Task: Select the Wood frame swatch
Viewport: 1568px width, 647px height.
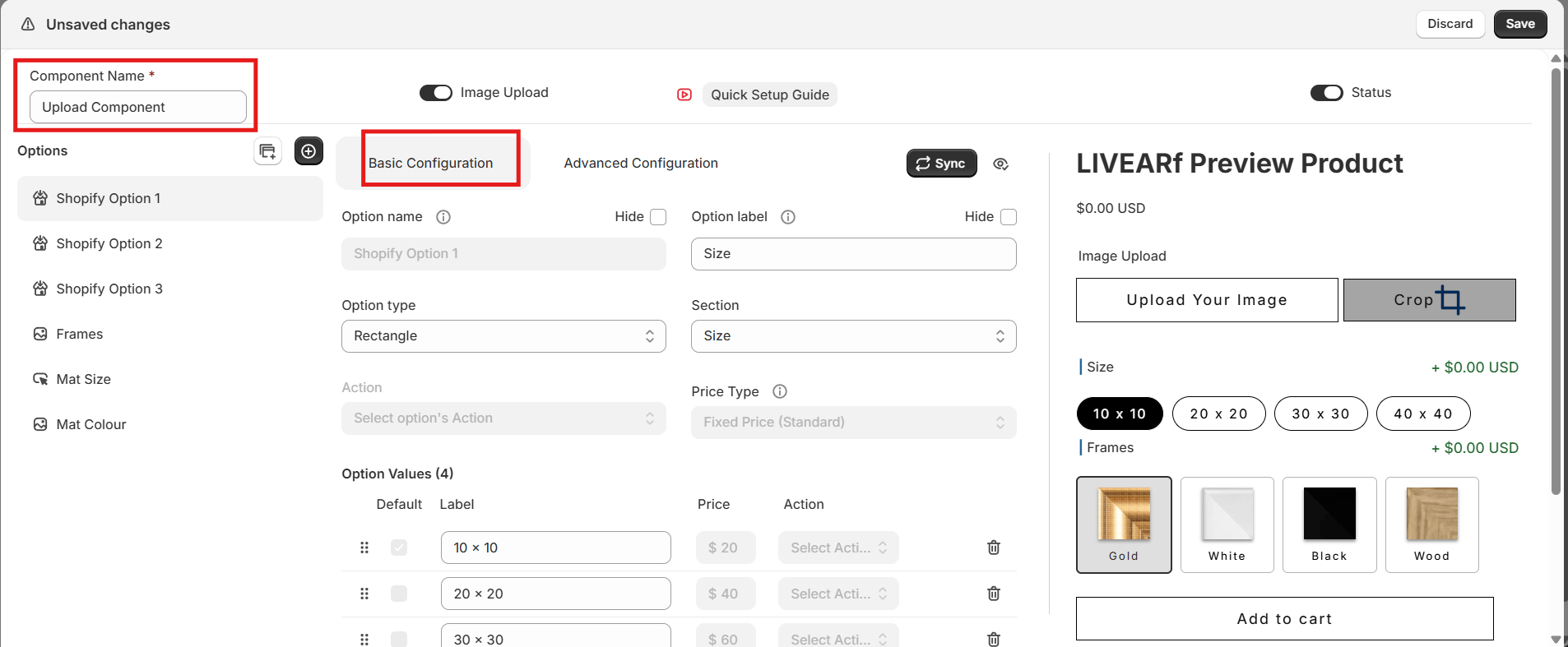Action: click(1431, 525)
